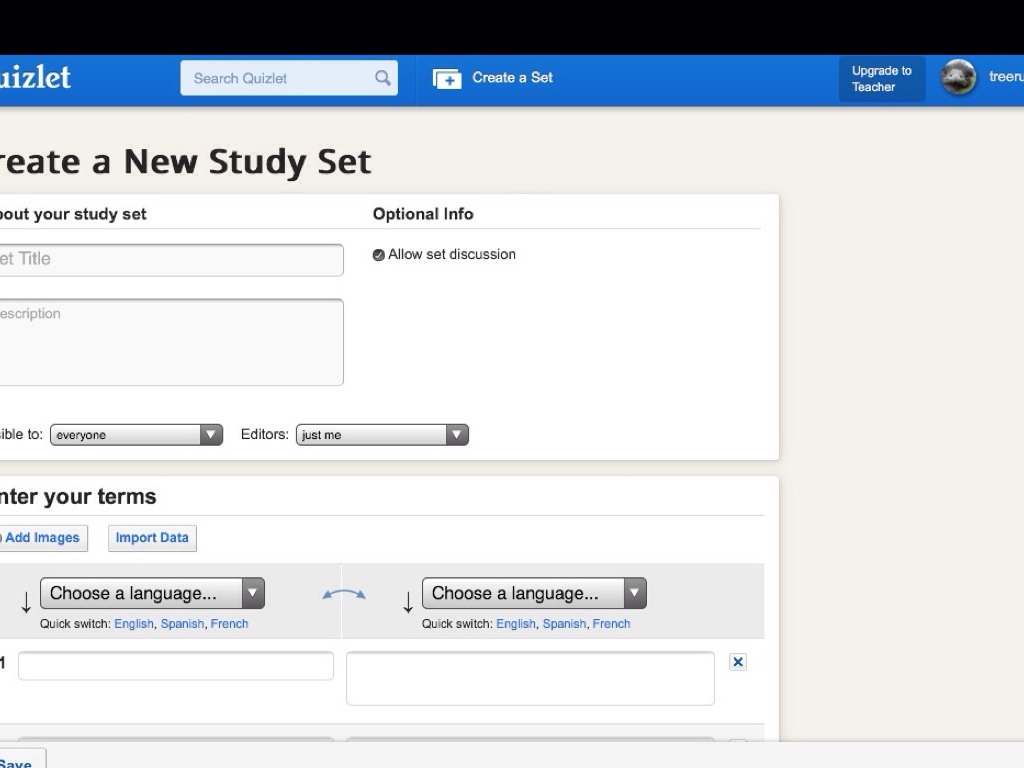Viewport: 1024px width, 768px height.
Task: Toggle Allow set discussion checkbox
Action: 379,255
